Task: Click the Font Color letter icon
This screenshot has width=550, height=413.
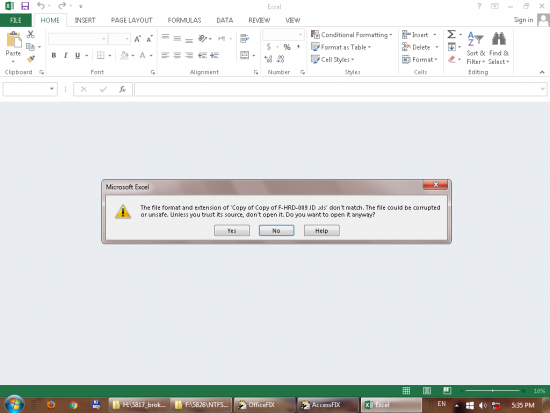Action: click(142, 55)
